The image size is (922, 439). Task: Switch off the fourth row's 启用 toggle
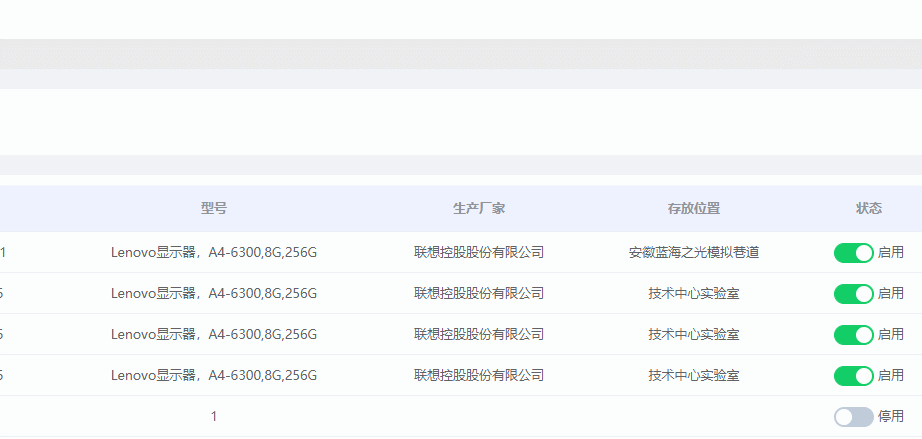point(853,375)
